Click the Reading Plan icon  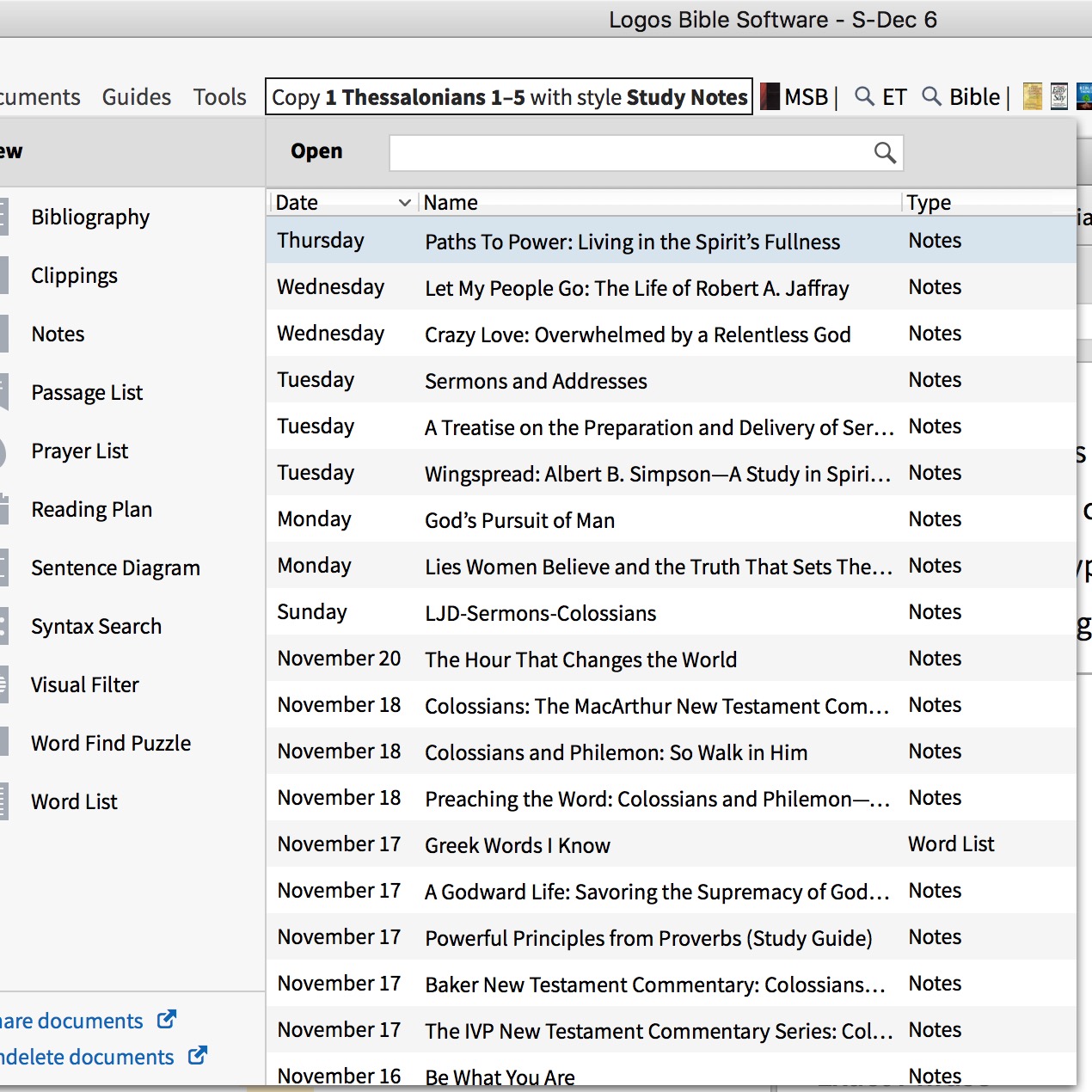3,509
